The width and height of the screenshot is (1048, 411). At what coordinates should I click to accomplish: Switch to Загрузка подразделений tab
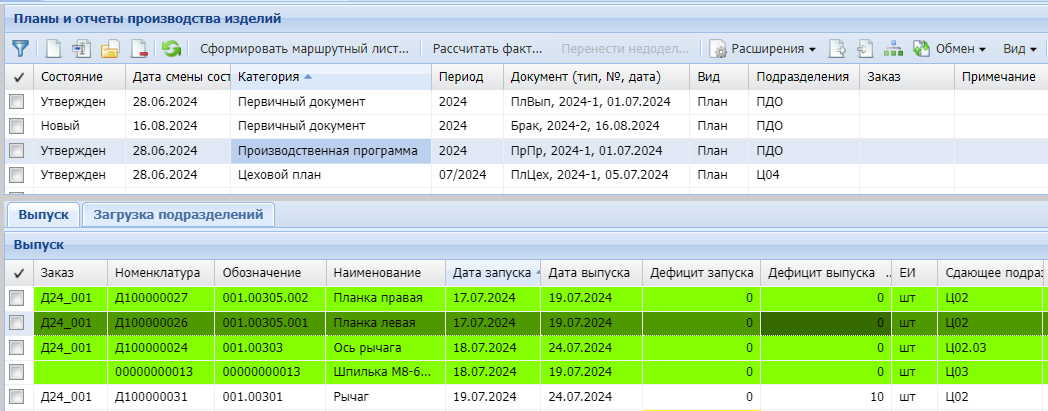pyautogui.click(x=178, y=214)
